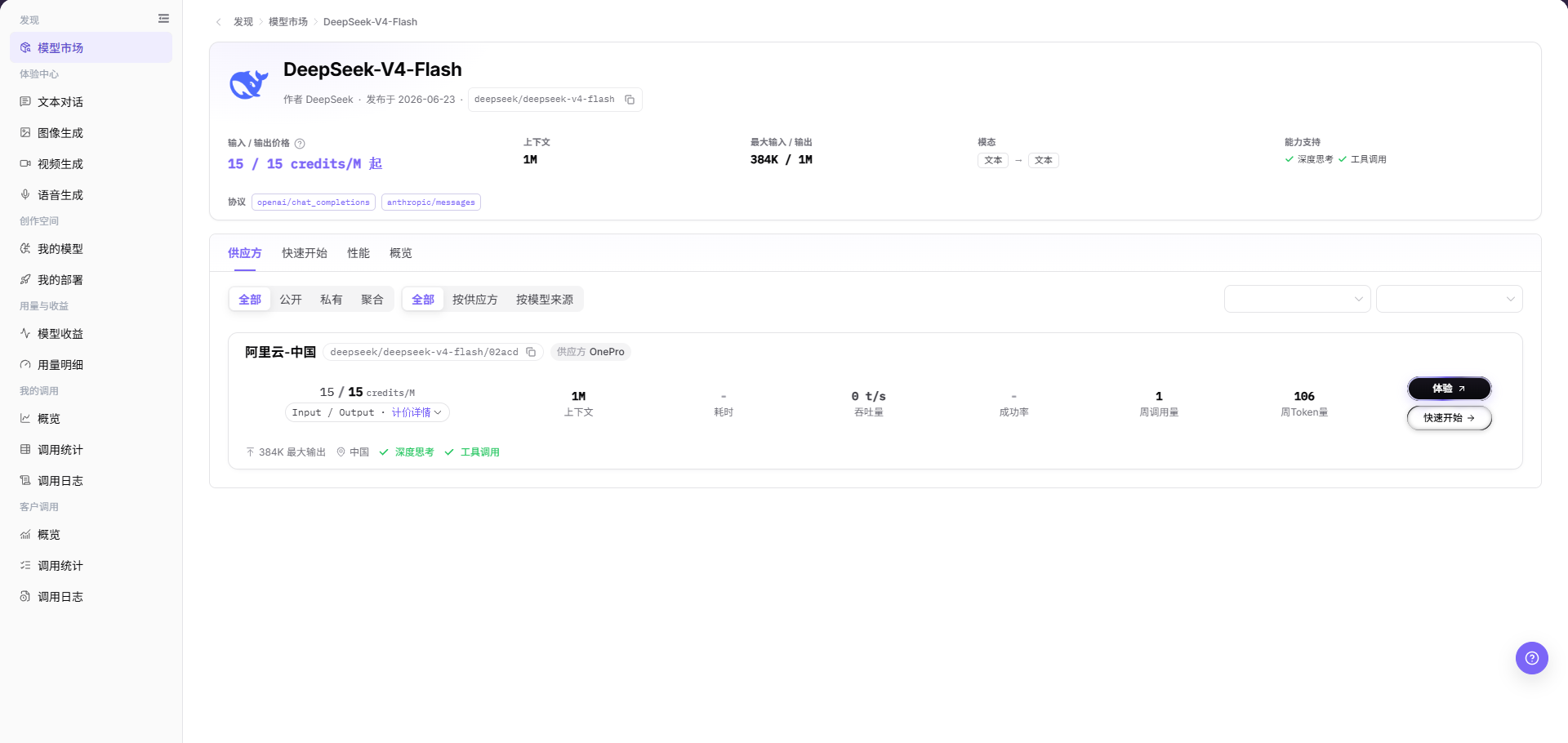Select the 视频生成 camera icon
The image size is (1568, 743).
tap(25, 164)
